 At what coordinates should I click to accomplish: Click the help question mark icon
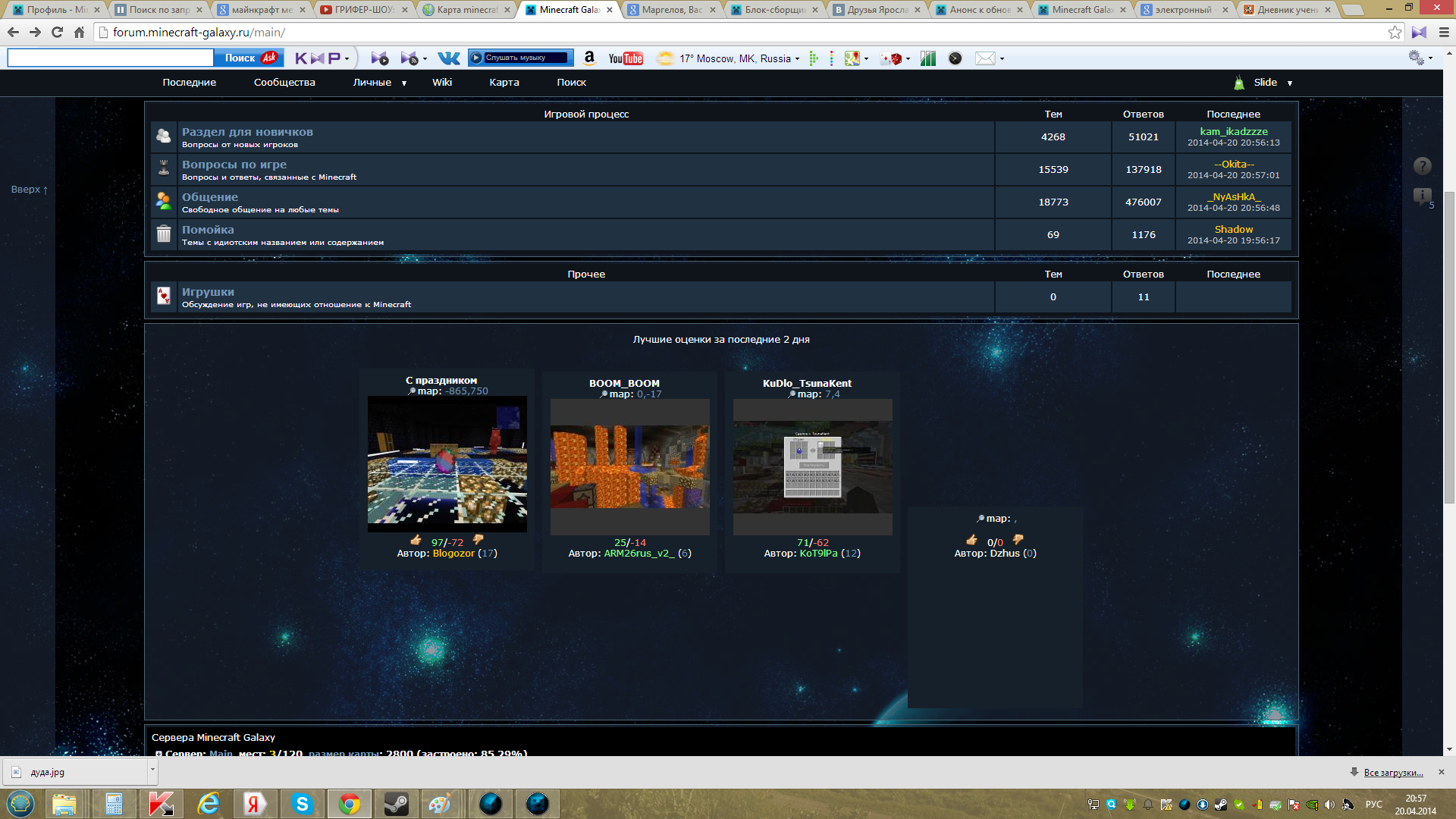1422,166
